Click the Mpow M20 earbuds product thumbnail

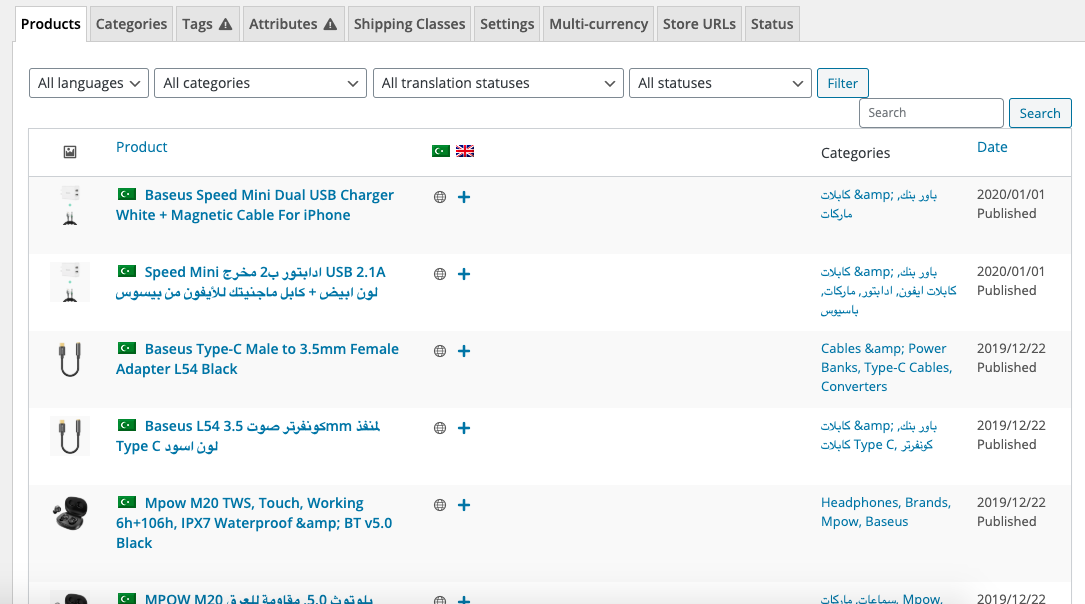click(x=70, y=515)
